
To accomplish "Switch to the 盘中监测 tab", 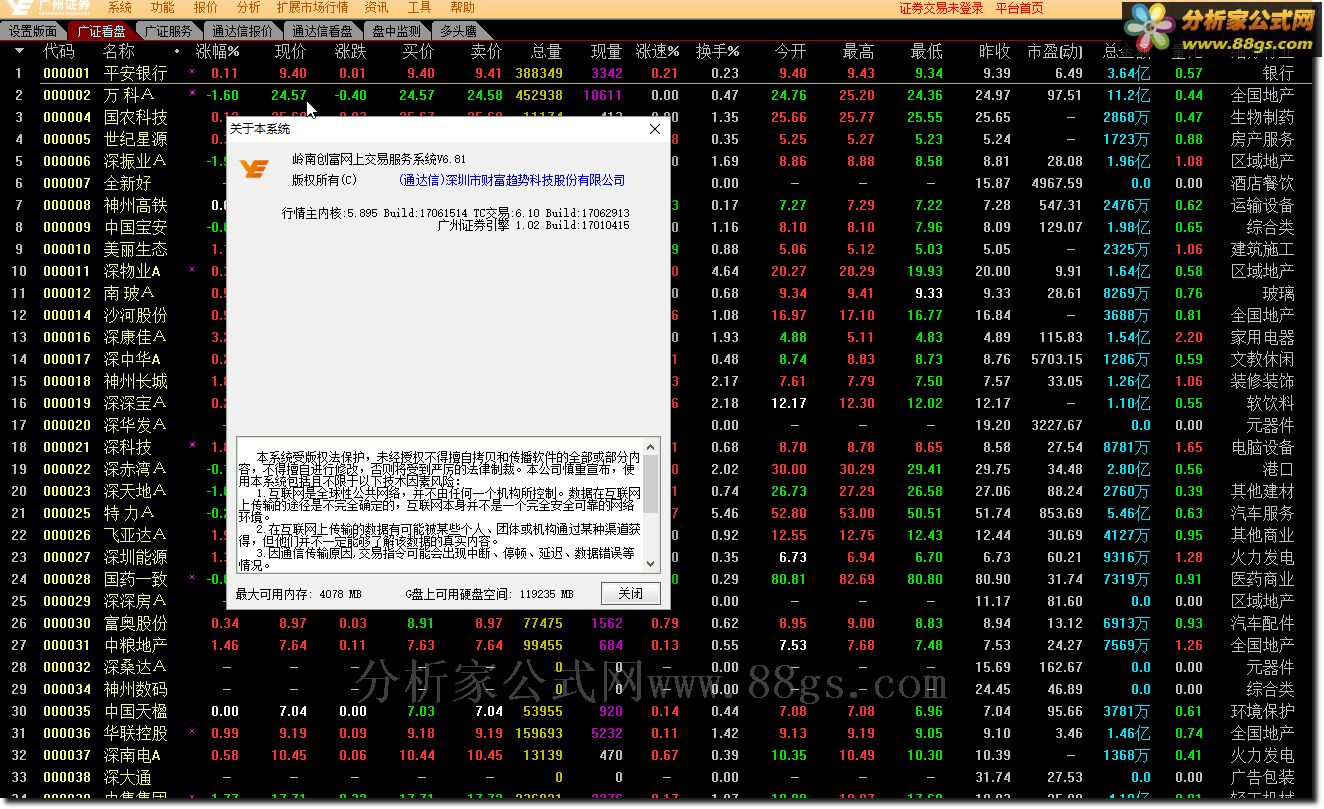I will pos(397,31).
